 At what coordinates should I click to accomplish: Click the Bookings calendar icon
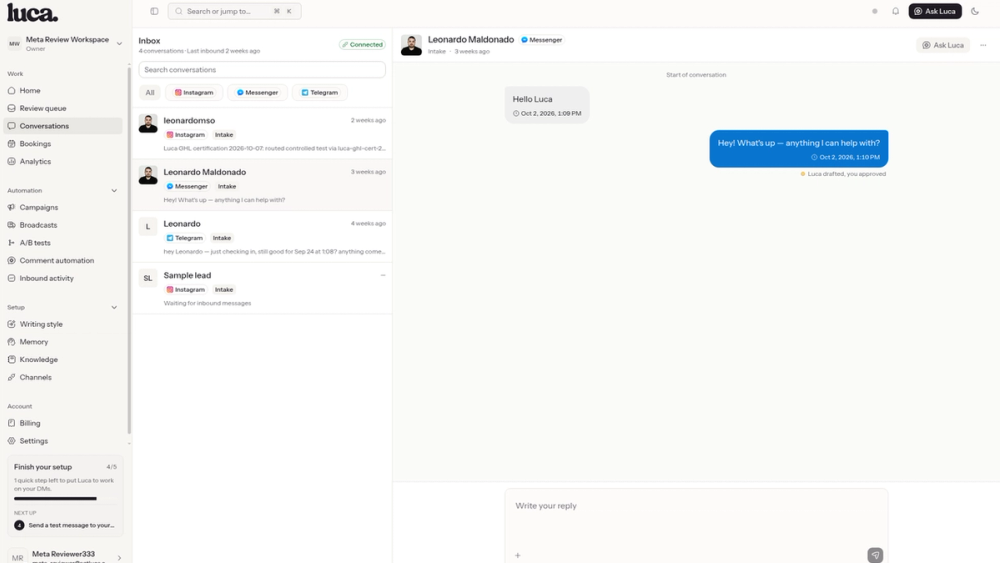(x=11, y=143)
